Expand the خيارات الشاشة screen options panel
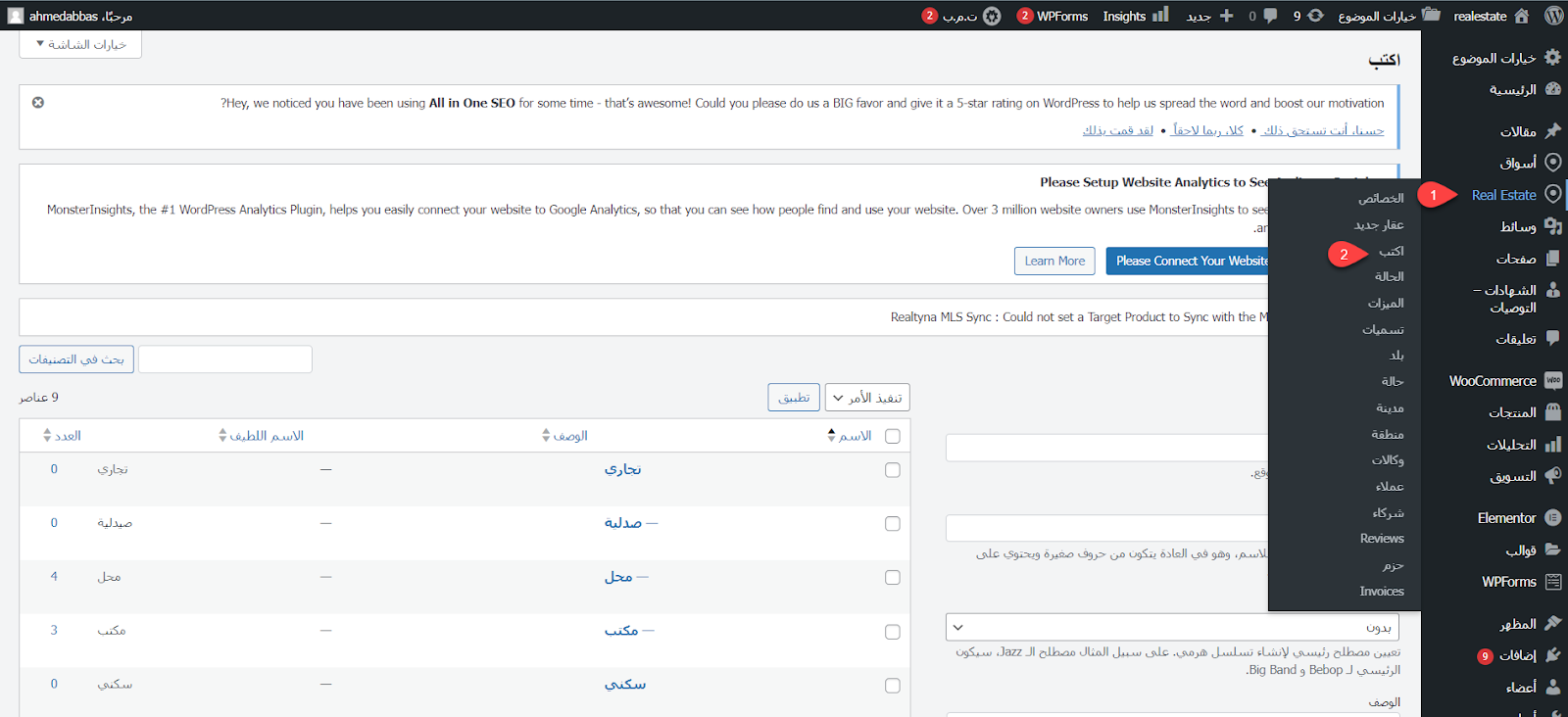 tap(80, 45)
